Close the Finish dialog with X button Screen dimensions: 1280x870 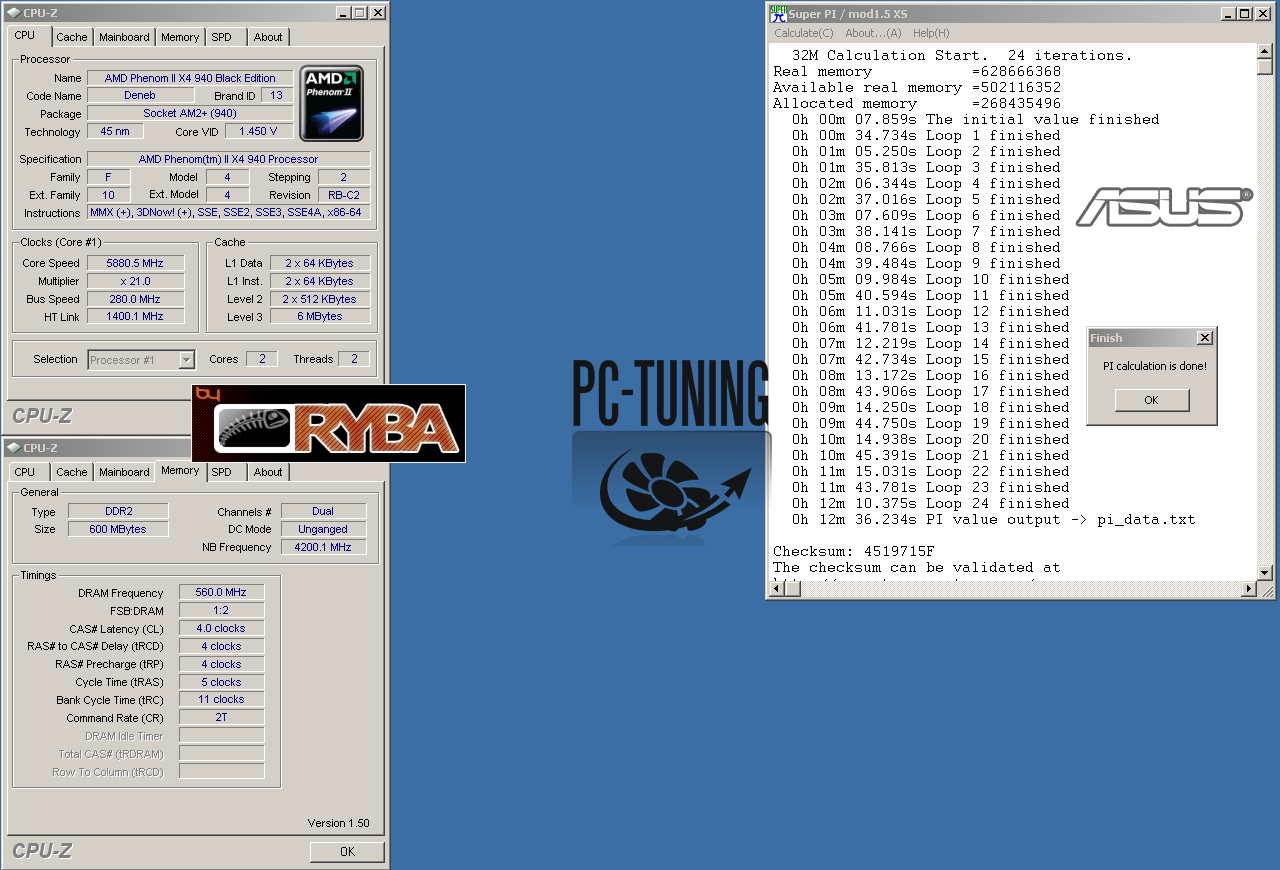pos(1204,338)
